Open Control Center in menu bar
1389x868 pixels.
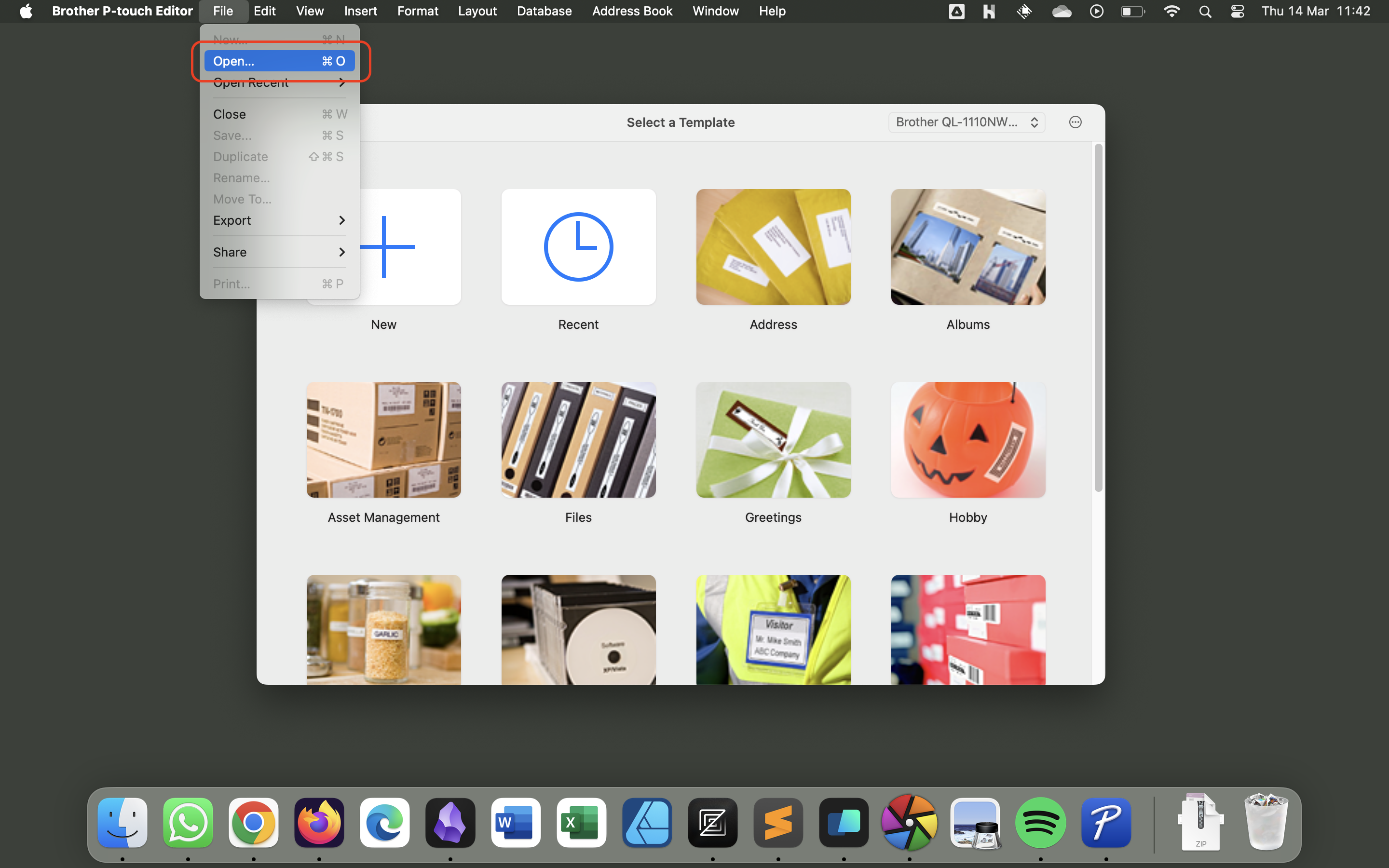point(1238,12)
